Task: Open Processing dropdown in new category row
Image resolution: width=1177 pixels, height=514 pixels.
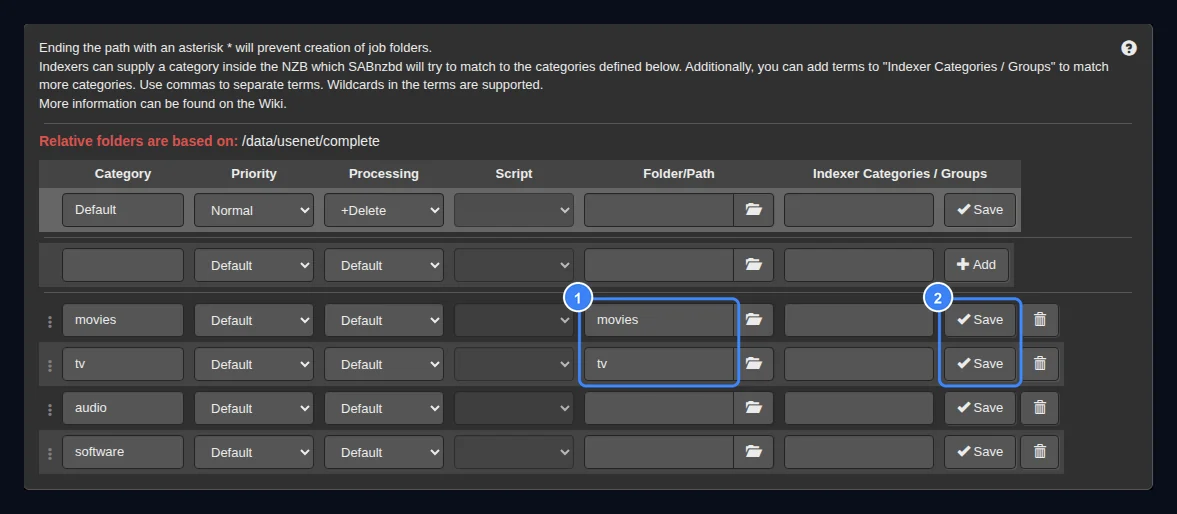Action: click(384, 265)
